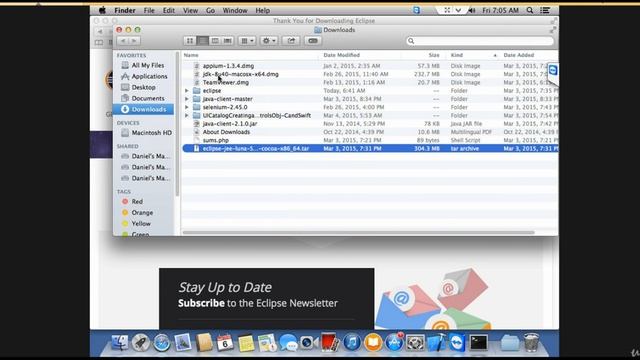
Task: Open Launchpad from the Dock
Action: (140, 343)
